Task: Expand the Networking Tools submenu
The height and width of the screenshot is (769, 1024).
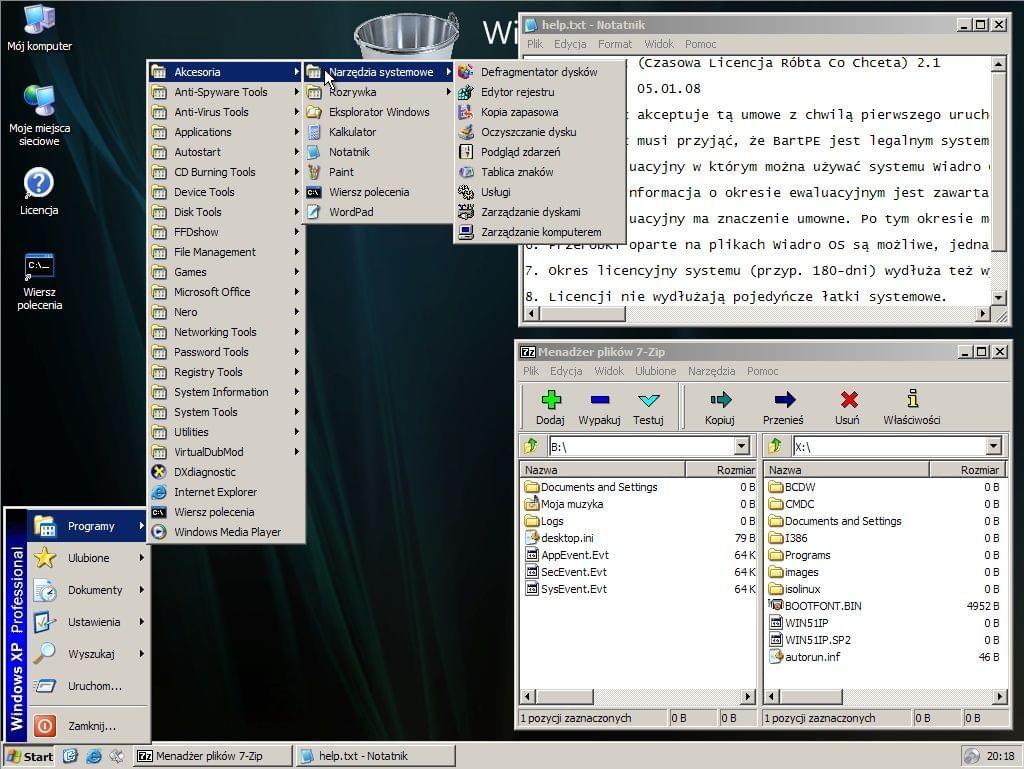Action: (x=226, y=332)
